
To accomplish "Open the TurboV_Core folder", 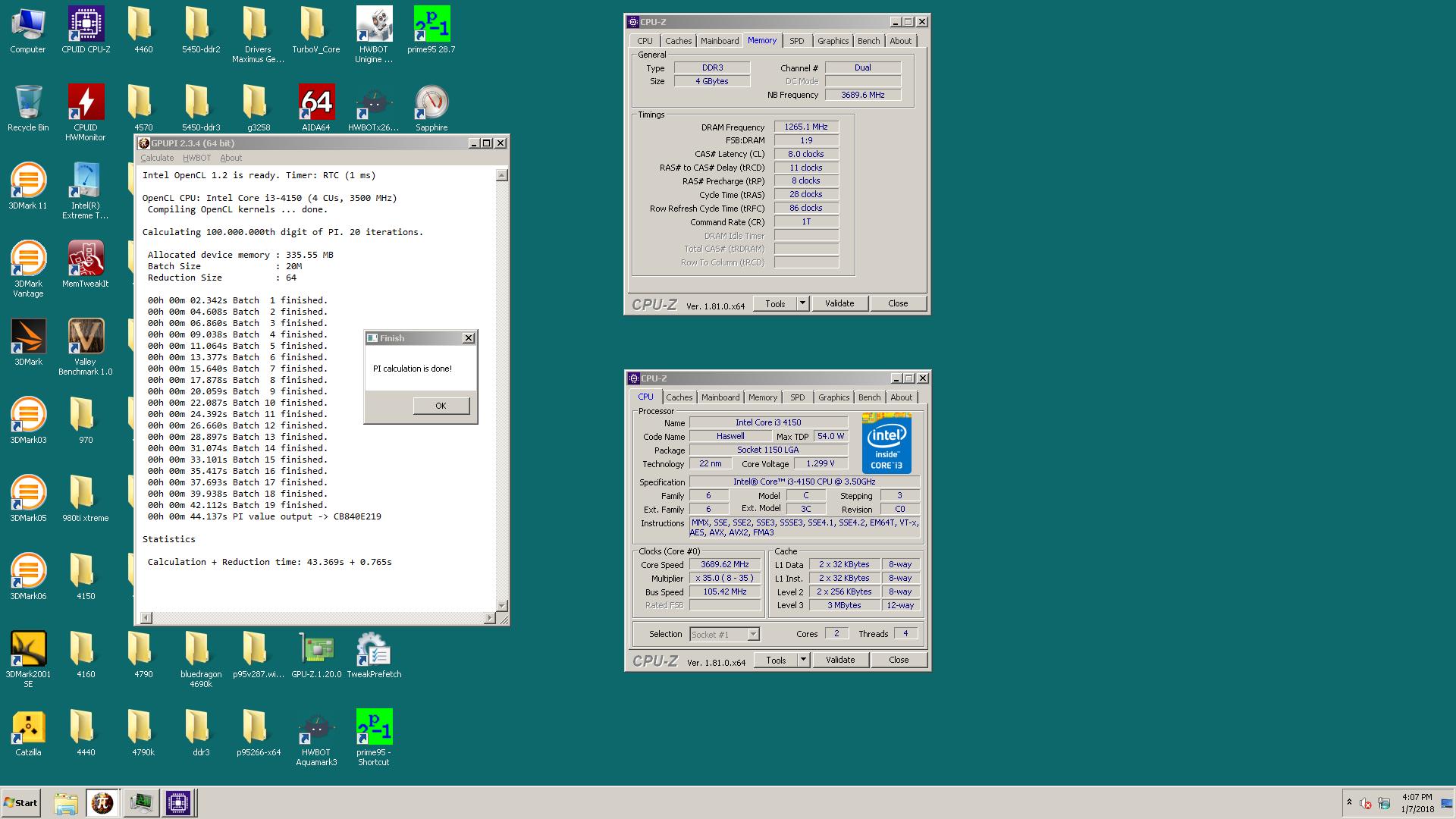I will pos(316,30).
